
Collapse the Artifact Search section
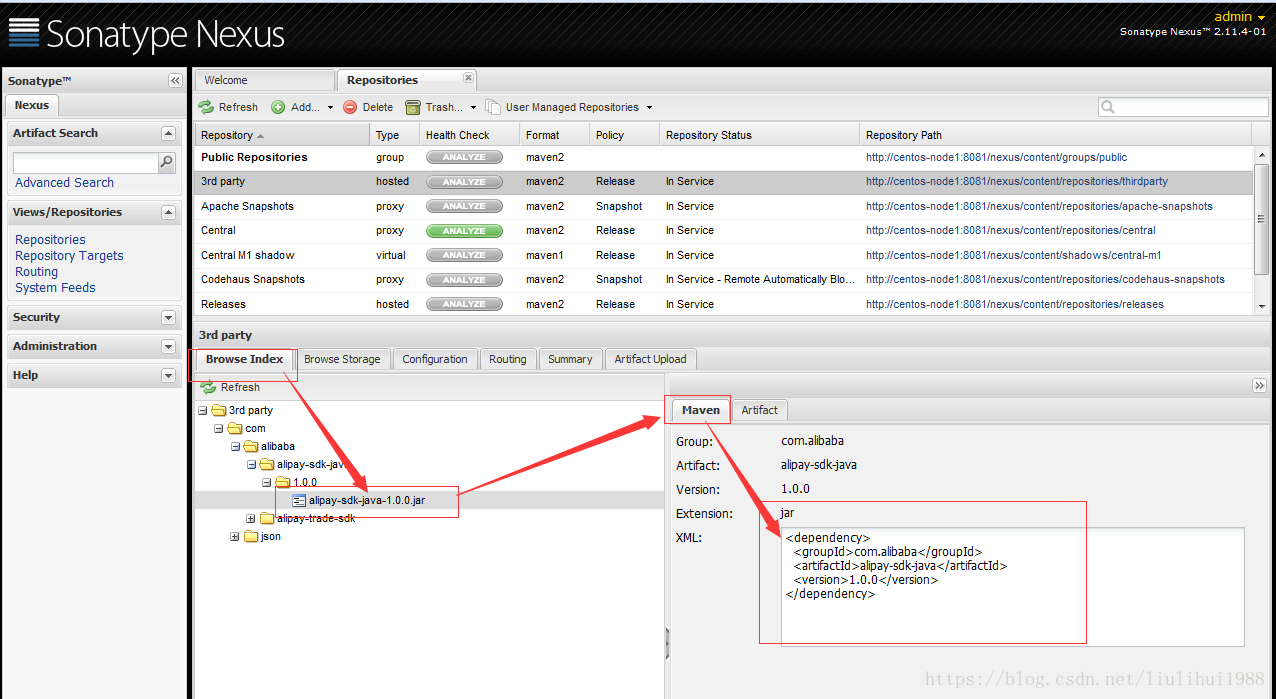point(168,133)
